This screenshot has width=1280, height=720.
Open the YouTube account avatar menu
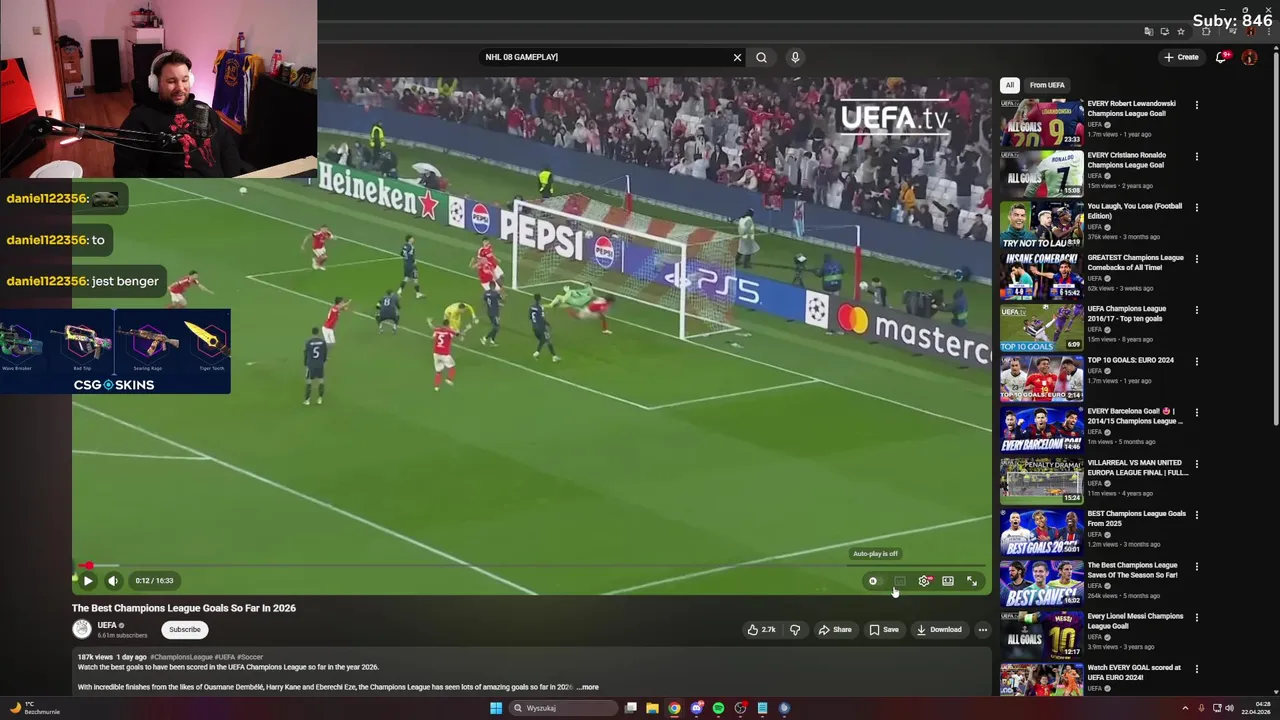(1249, 57)
